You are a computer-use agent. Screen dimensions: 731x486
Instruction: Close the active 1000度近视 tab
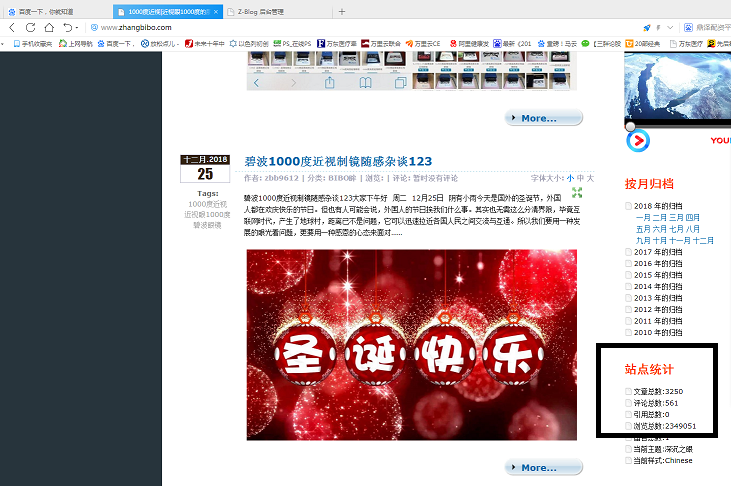coord(215,12)
